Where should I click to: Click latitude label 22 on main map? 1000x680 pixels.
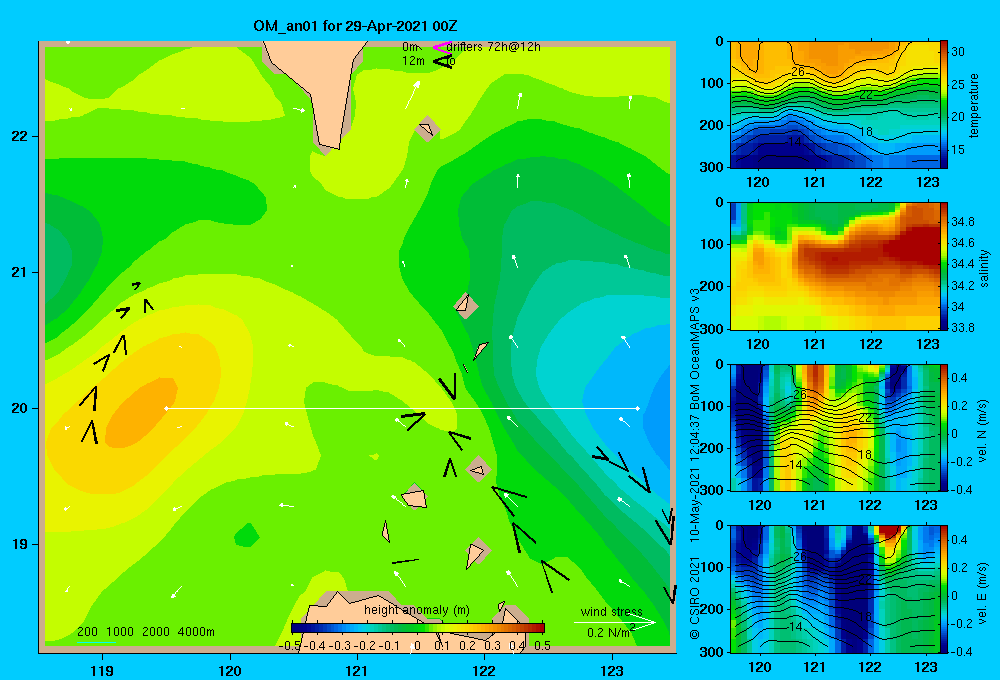coord(19,136)
